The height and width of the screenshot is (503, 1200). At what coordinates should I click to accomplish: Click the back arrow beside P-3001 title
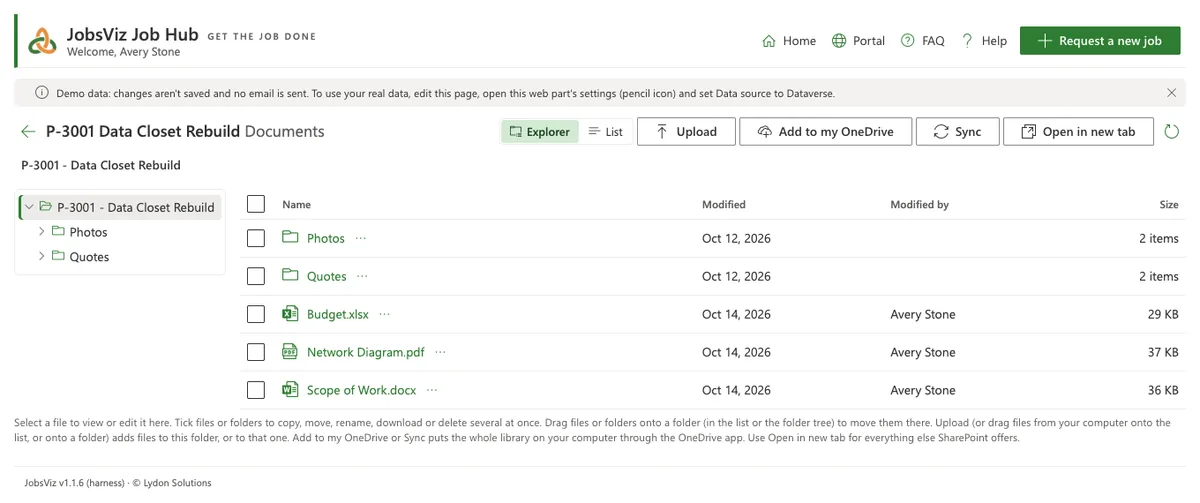(28, 132)
